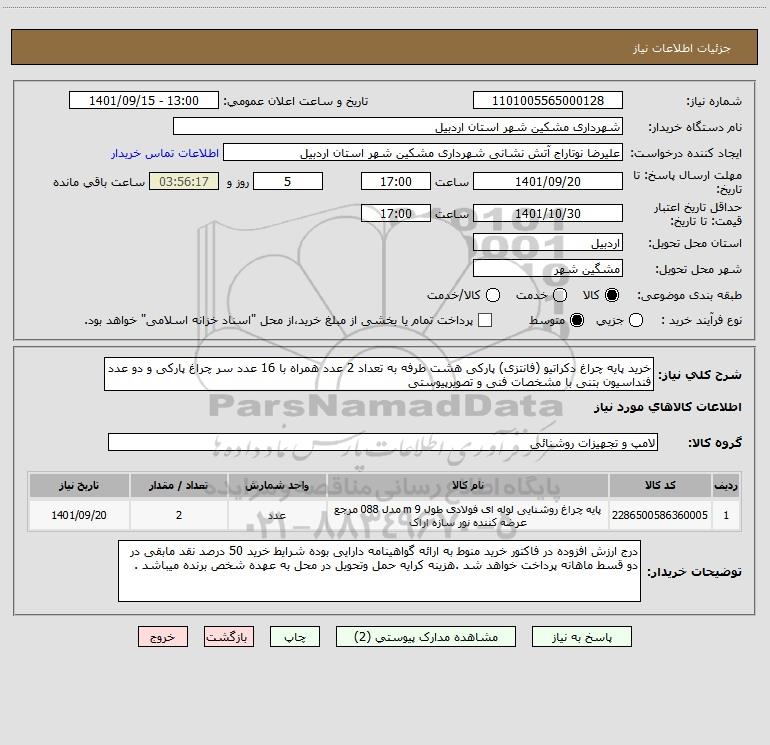The width and height of the screenshot is (770, 745).
Task: Click the طبقه بندی موضوعی label
Action: [689, 296]
